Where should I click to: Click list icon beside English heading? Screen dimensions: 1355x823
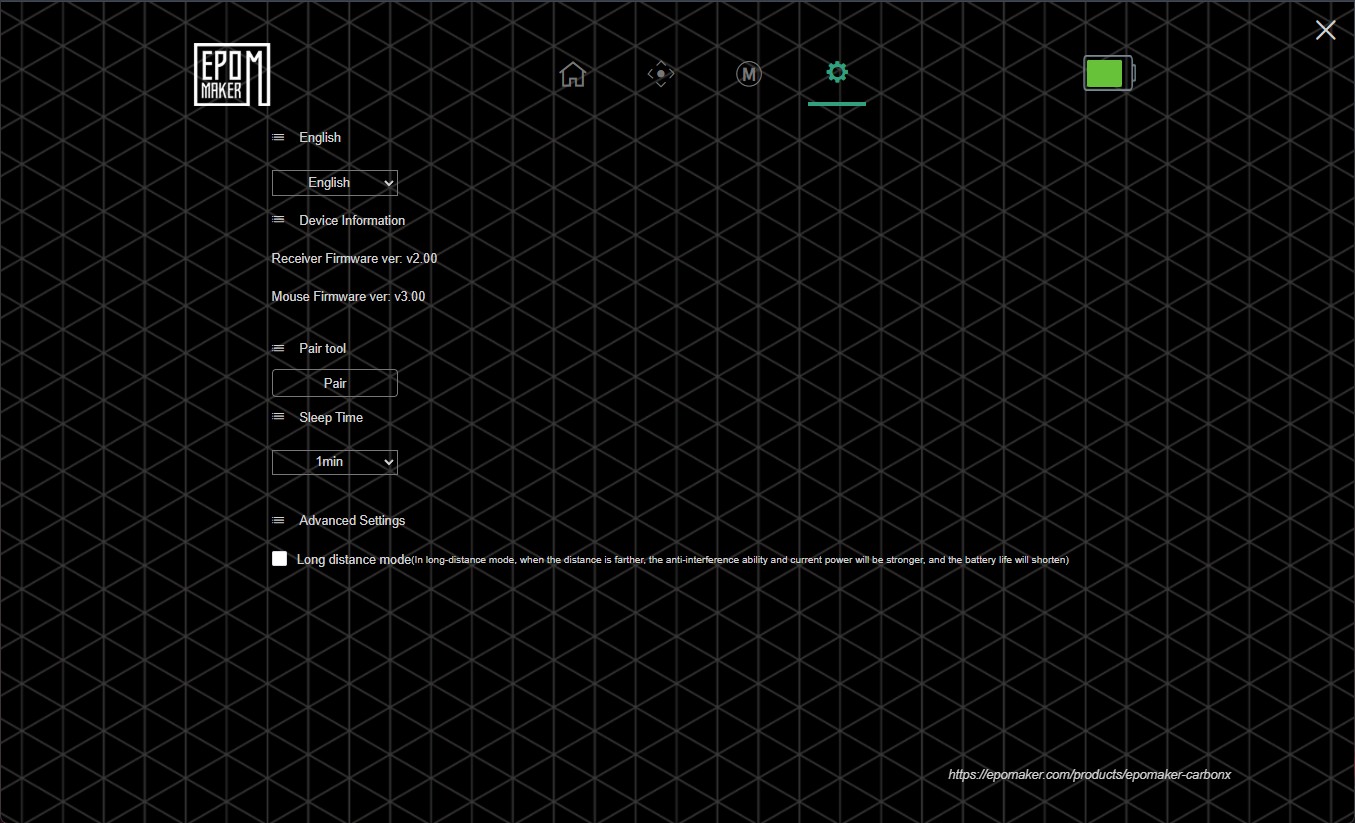[x=278, y=137]
